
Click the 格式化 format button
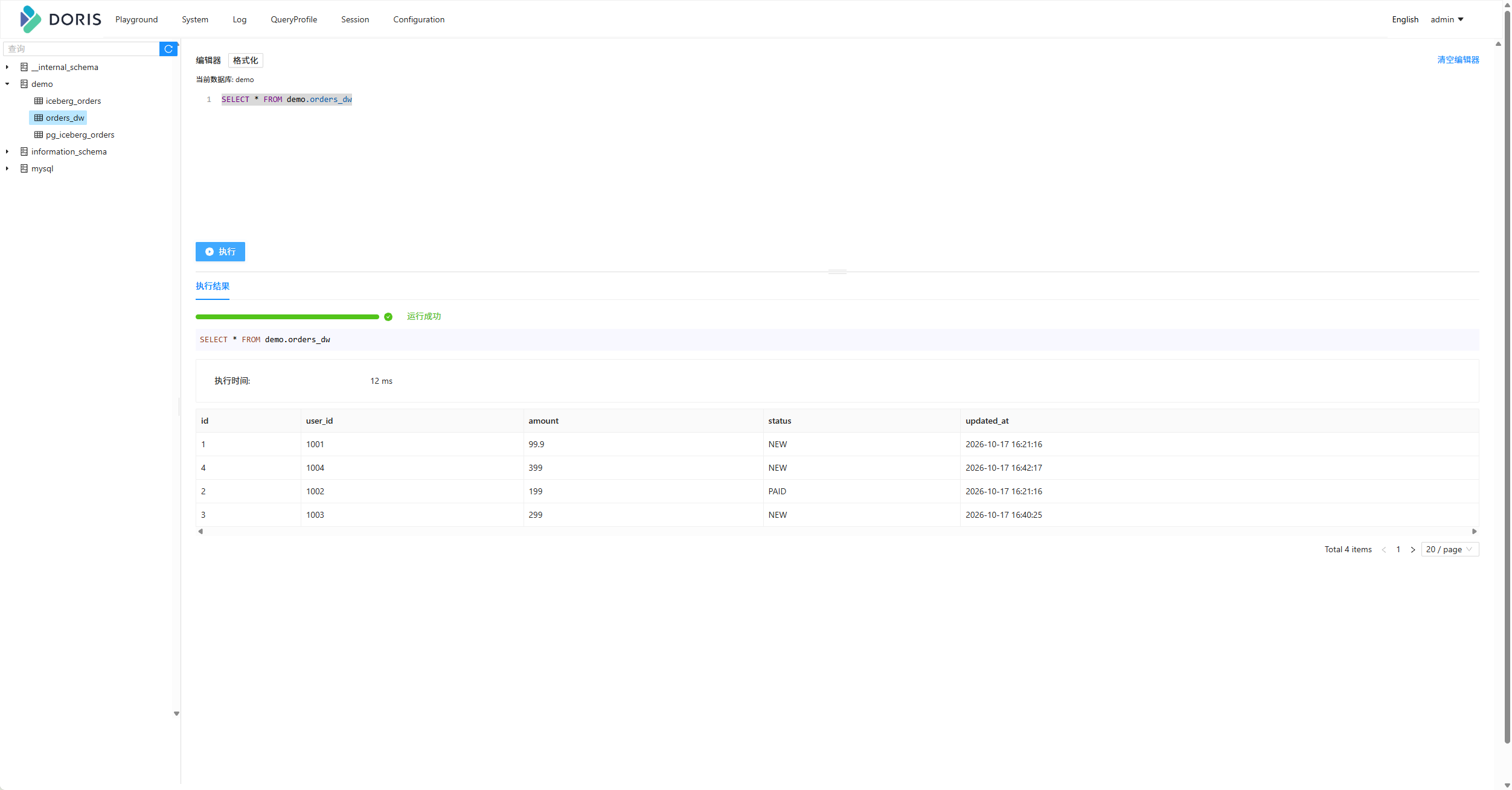point(246,60)
